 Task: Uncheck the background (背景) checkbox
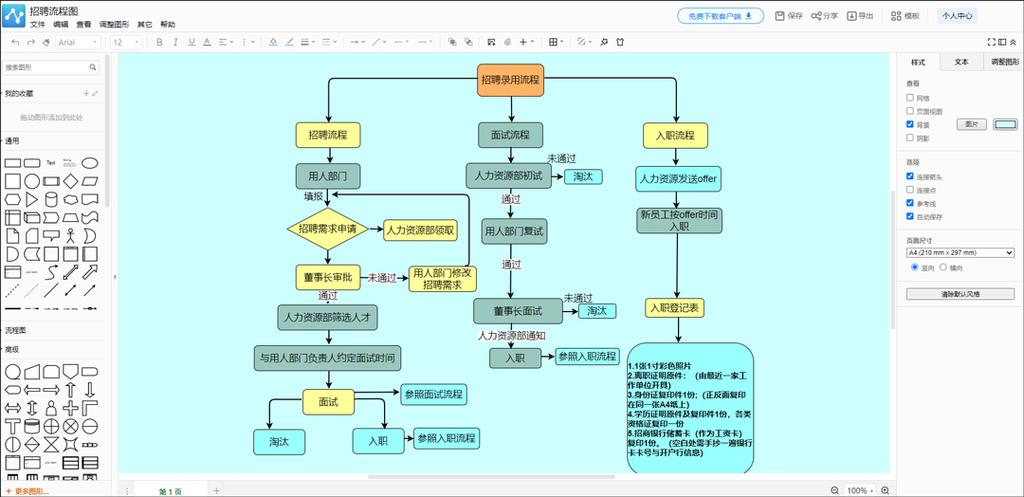point(910,125)
